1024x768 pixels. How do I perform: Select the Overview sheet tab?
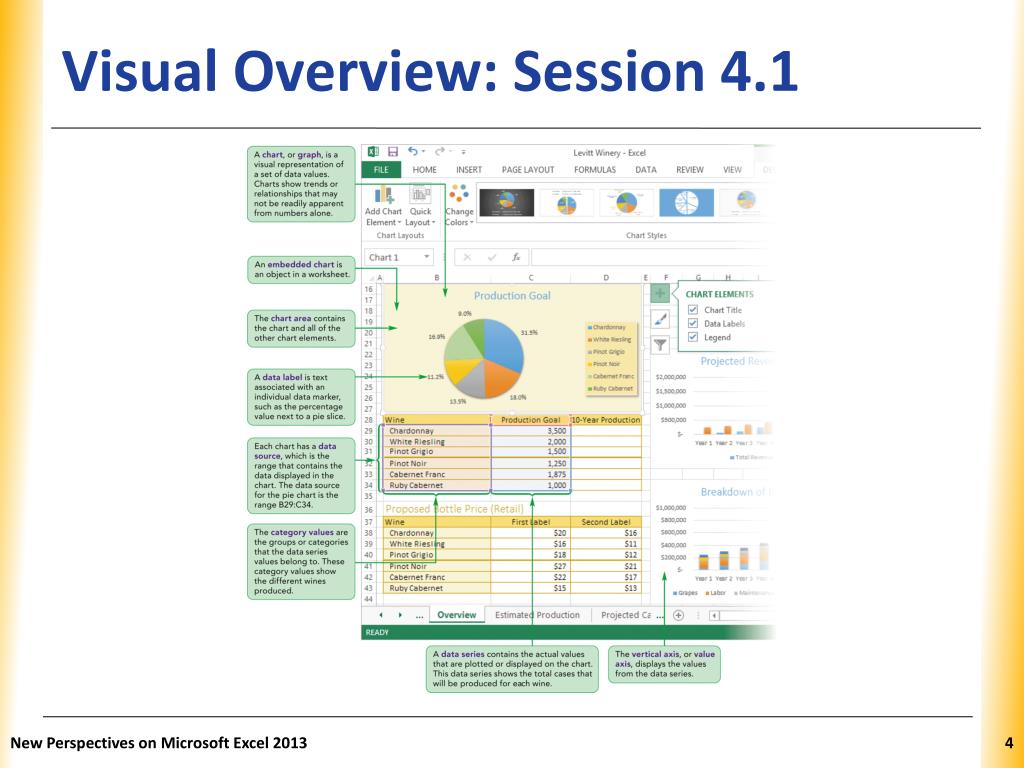[456, 615]
